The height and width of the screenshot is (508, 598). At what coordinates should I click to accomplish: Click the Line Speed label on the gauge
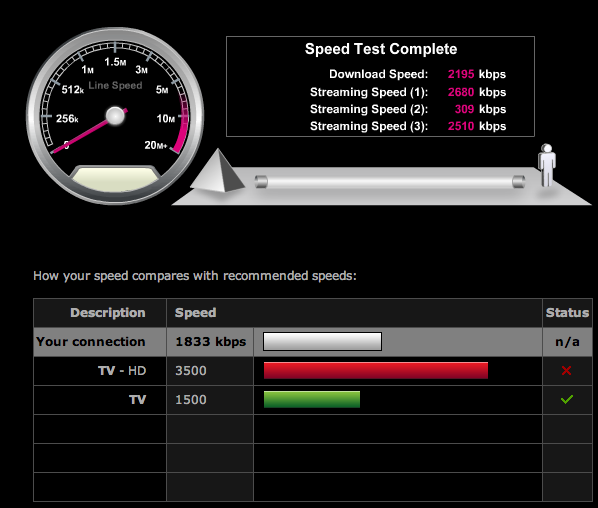[x=115, y=85]
